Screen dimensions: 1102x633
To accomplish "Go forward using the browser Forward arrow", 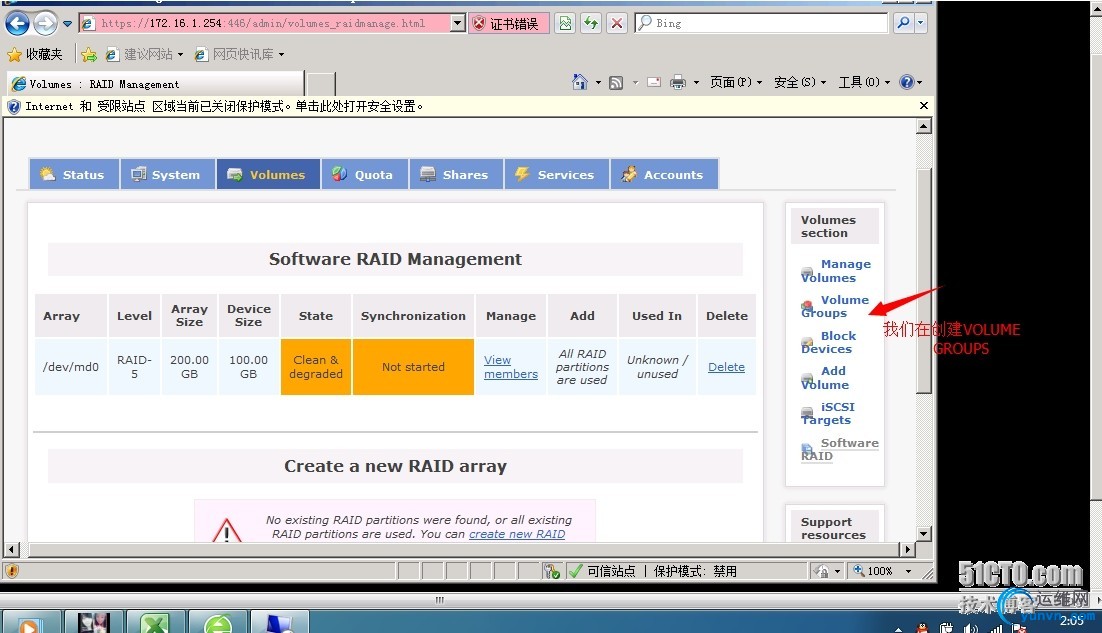I will 45,23.
